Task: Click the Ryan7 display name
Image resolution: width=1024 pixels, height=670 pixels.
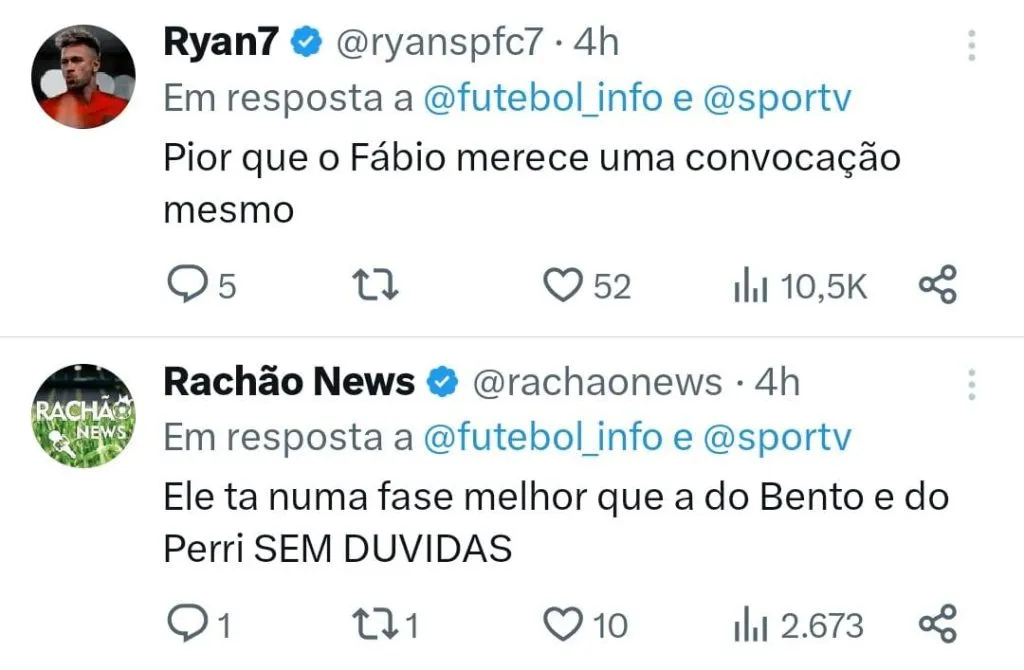Action: point(222,42)
